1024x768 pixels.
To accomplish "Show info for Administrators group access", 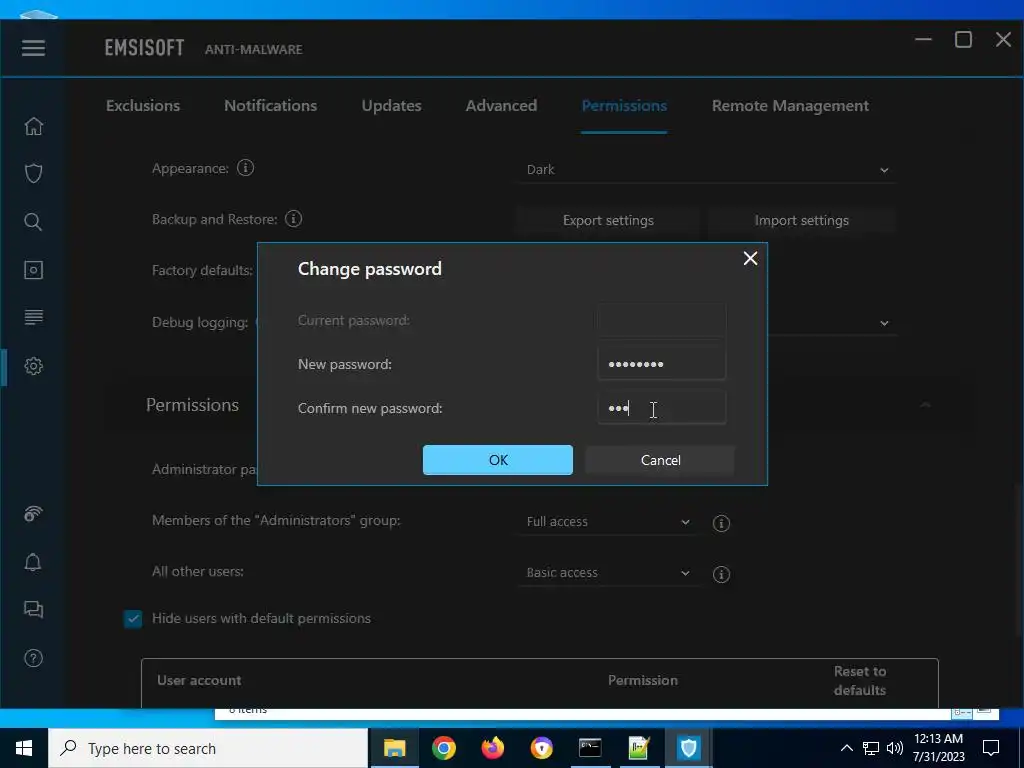I will [721, 523].
